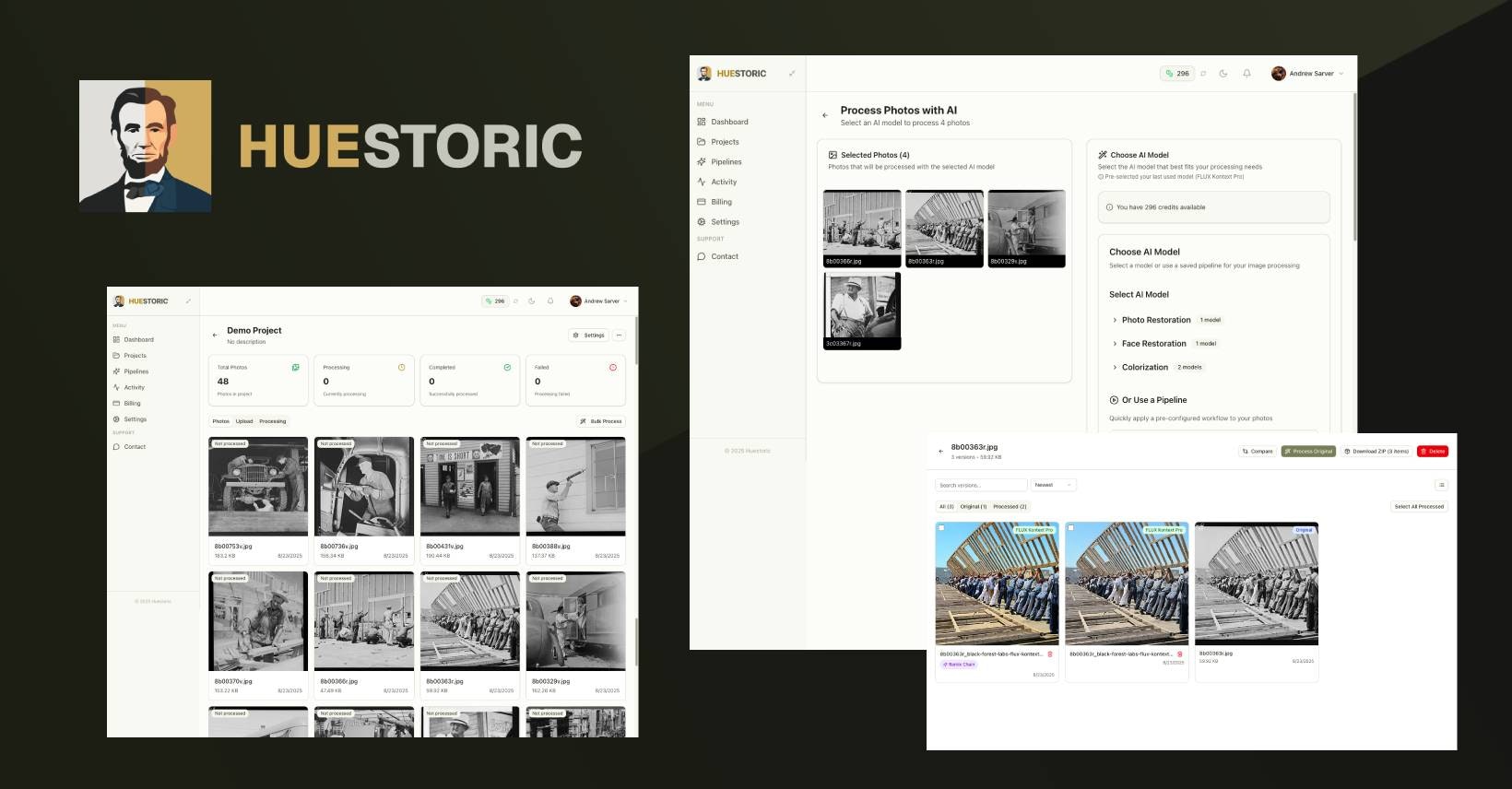Open the 8b00431v.jpg photo thumbnail
The width and height of the screenshot is (1512, 789).
pyautogui.click(x=470, y=486)
